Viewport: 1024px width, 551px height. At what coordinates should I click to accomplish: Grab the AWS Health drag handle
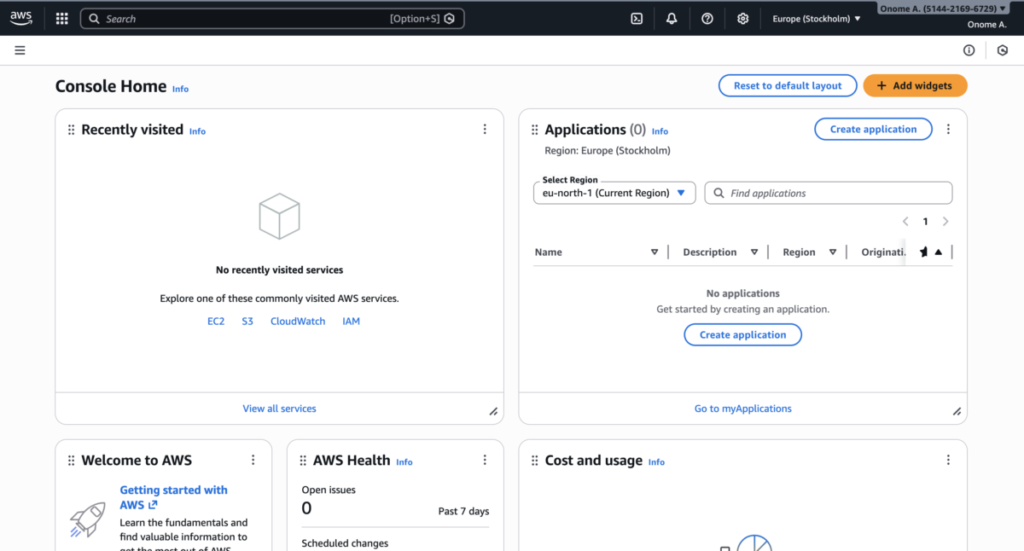303,461
